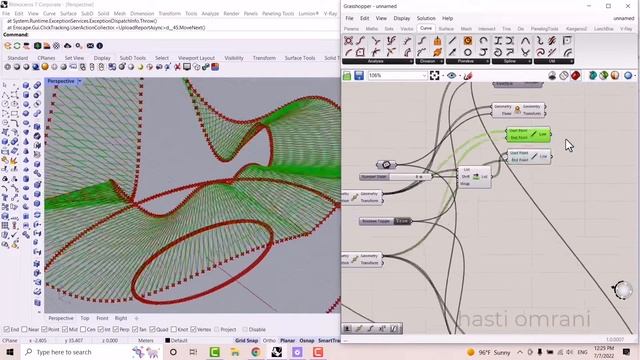Toggle Osnap in Rhino status bar
640x360 pixels.
pyautogui.click(x=307, y=340)
